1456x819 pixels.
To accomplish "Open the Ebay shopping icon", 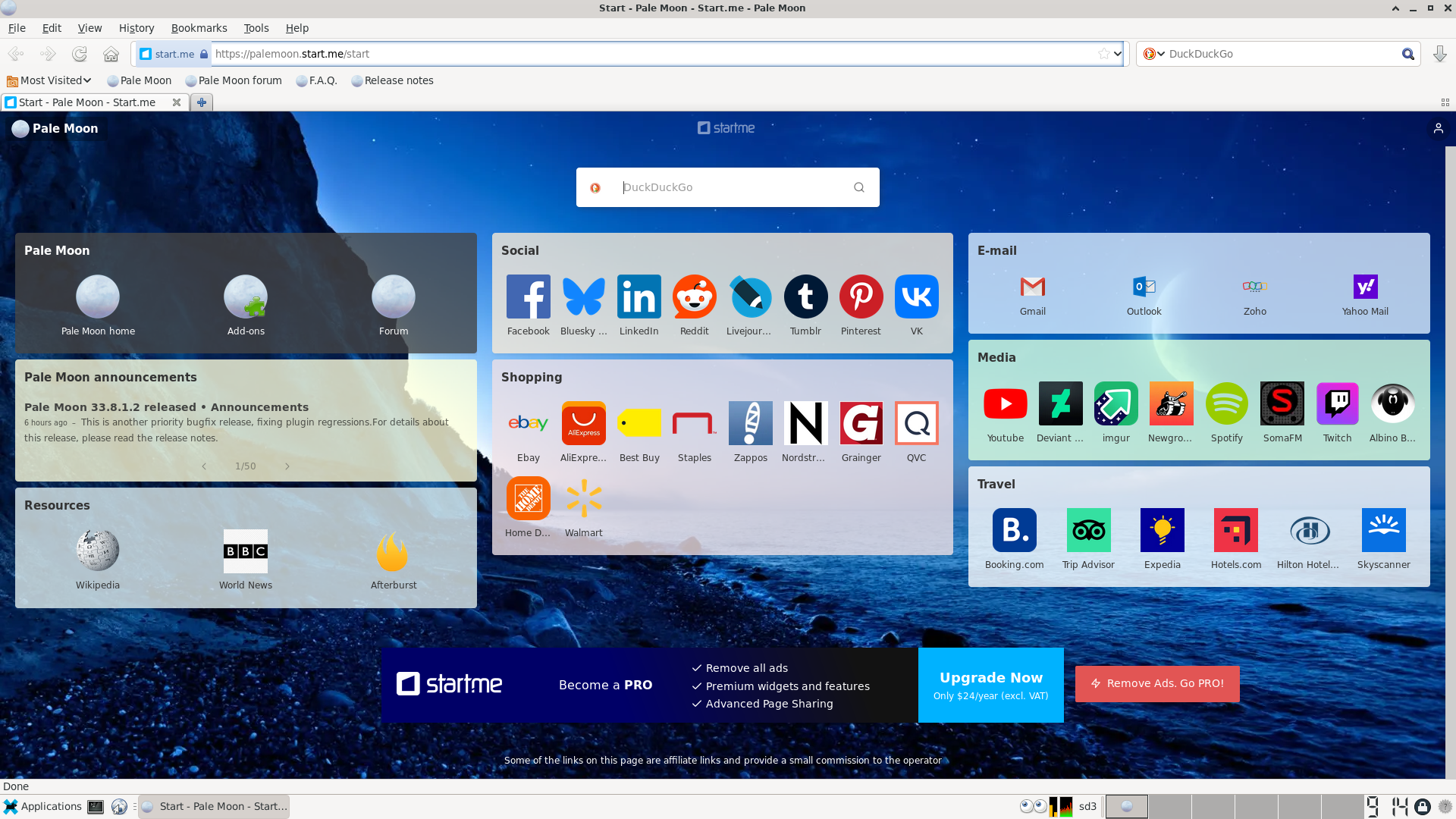I will pos(528,423).
